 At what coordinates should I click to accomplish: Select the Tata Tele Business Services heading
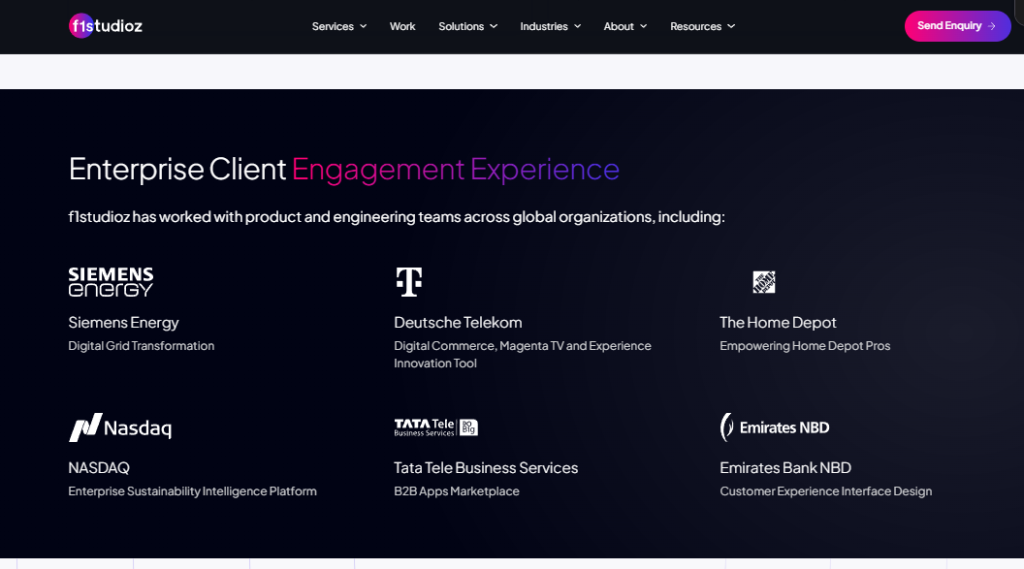click(486, 468)
